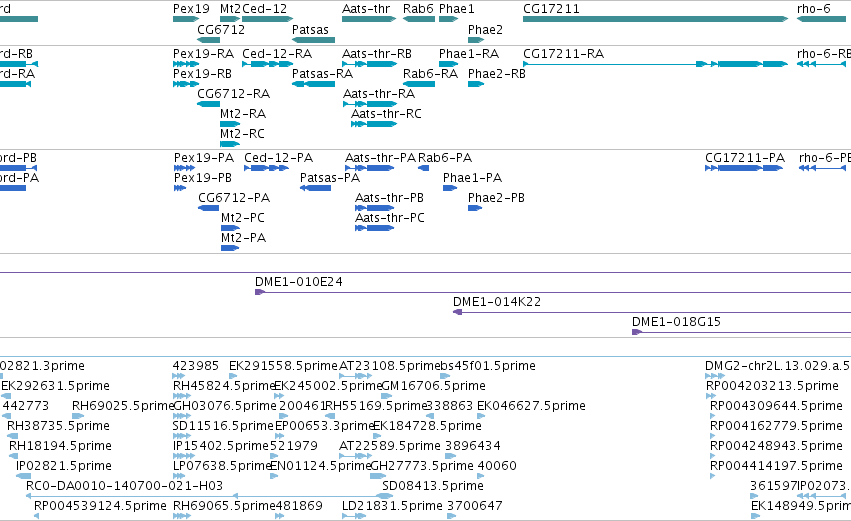Click protein Mt2-PA
The image size is (851, 521).
point(230,248)
